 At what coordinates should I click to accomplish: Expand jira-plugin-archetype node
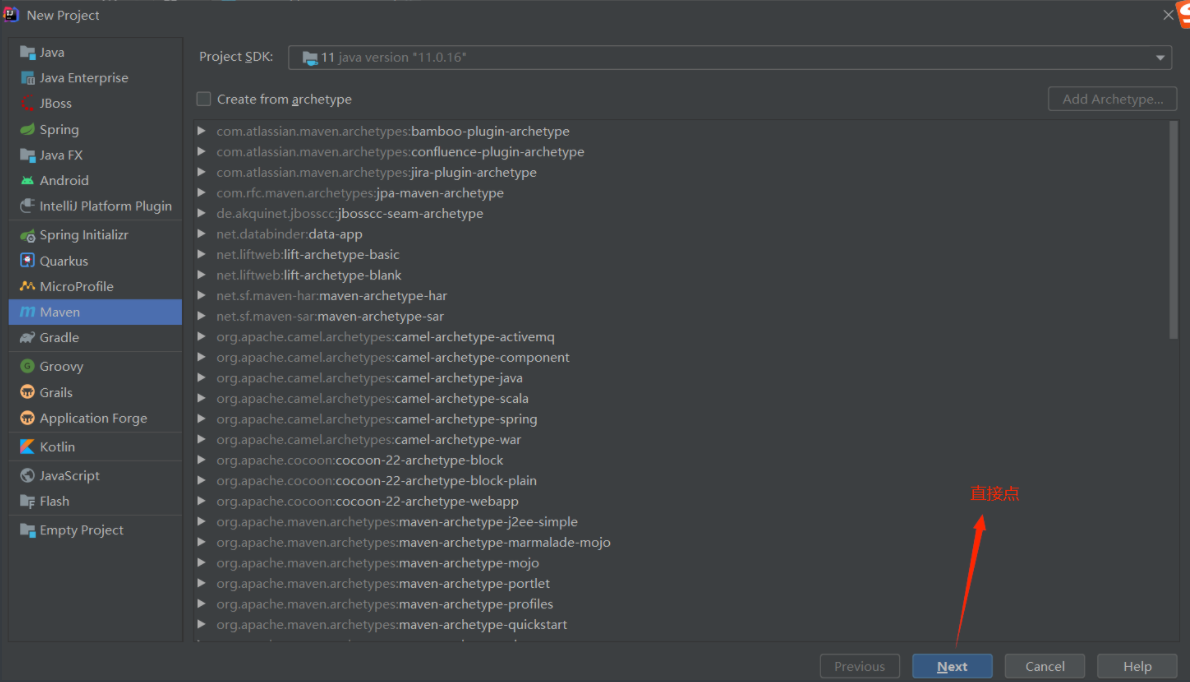[x=201, y=172]
